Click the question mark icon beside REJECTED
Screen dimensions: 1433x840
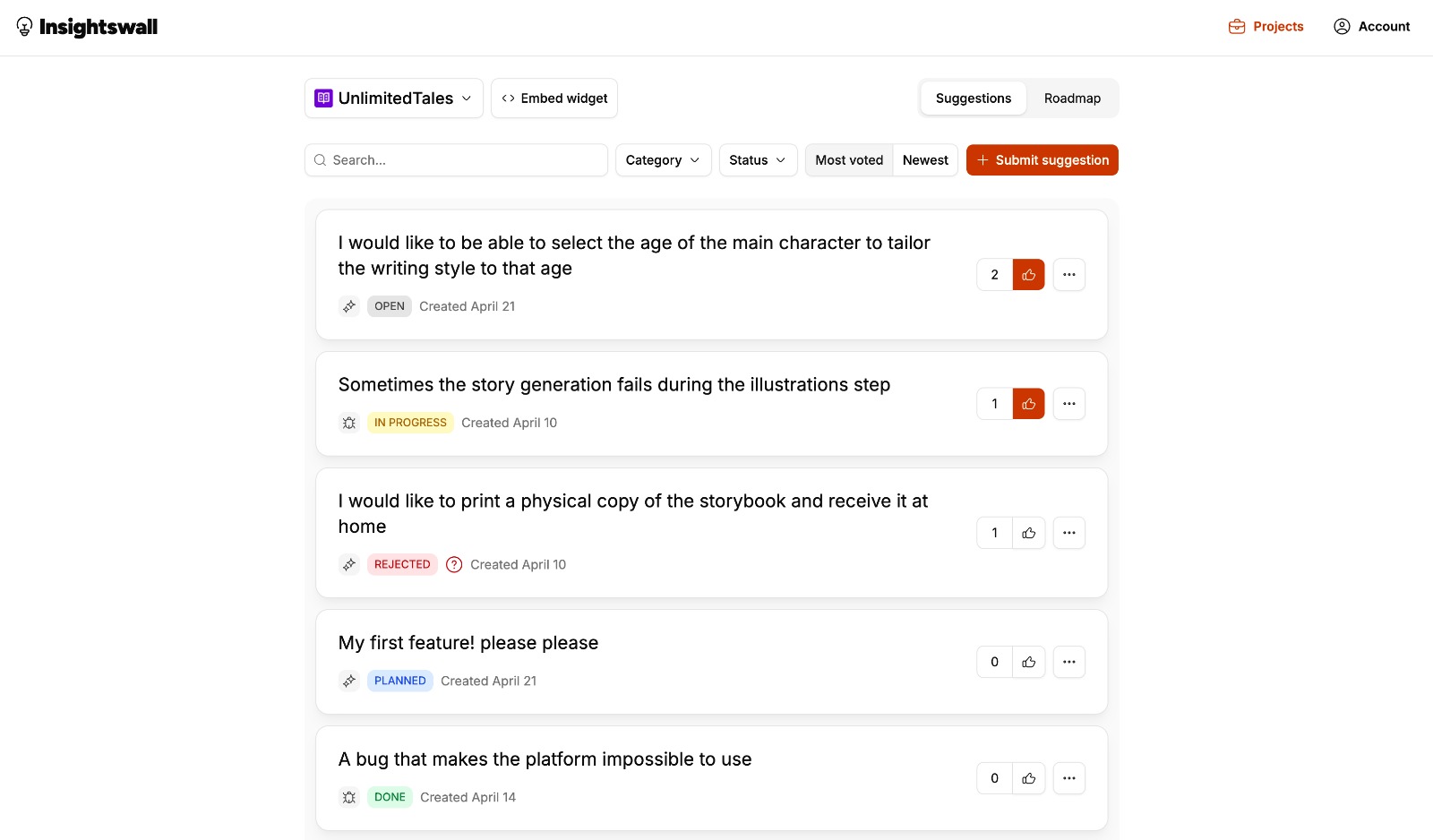[x=454, y=564]
